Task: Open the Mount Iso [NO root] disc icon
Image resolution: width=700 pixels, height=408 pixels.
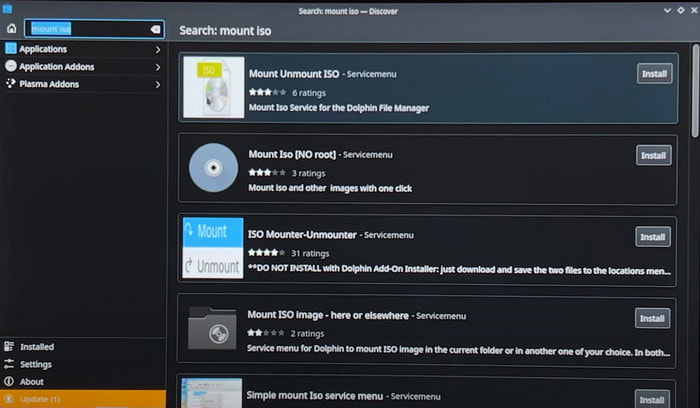Action: (x=213, y=168)
